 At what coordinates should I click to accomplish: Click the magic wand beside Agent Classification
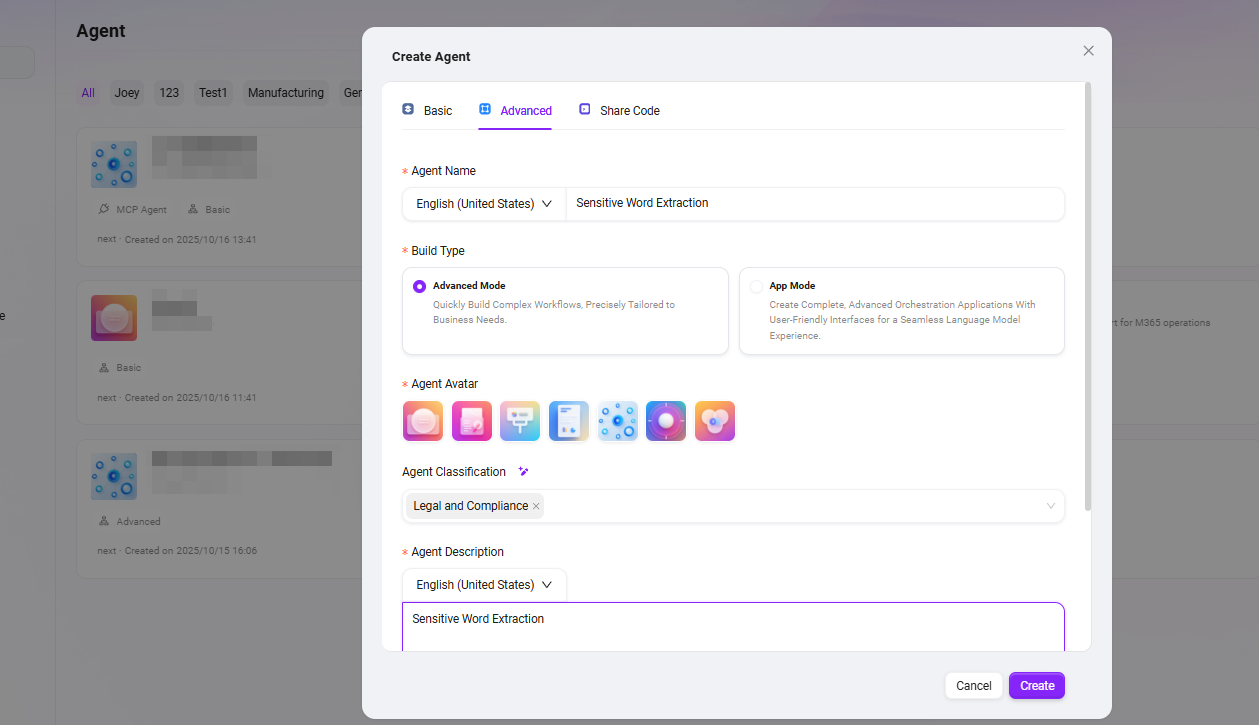pos(523,471)
